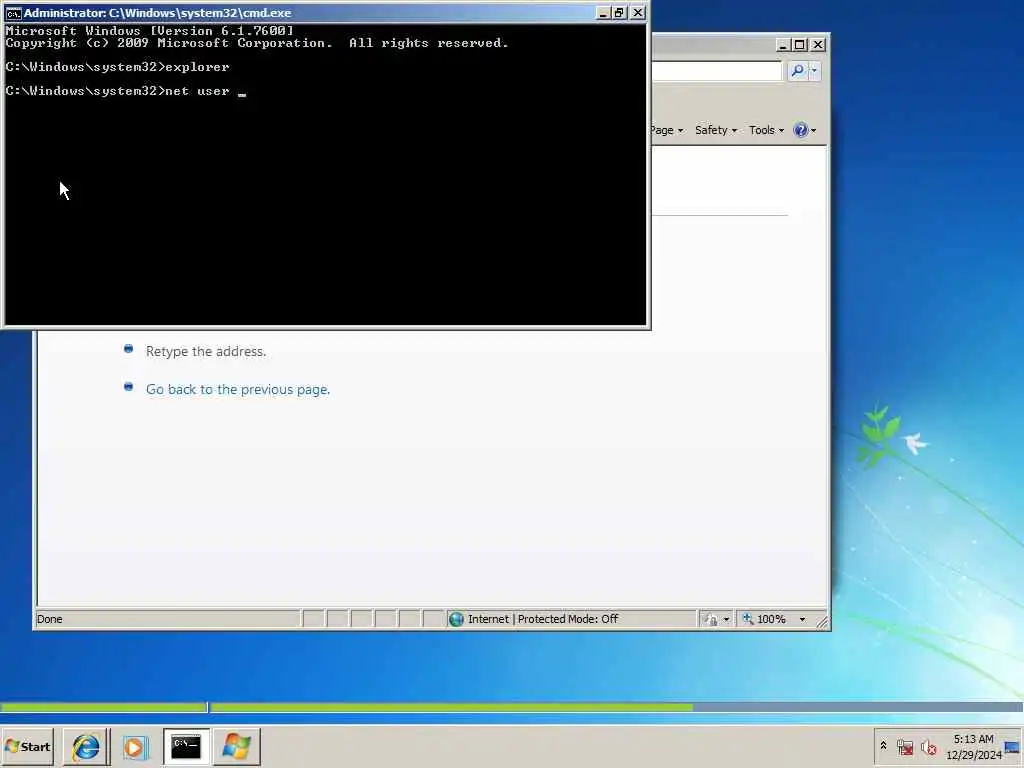
Task: Minimize the cmd.exe window
Action: 603,13
